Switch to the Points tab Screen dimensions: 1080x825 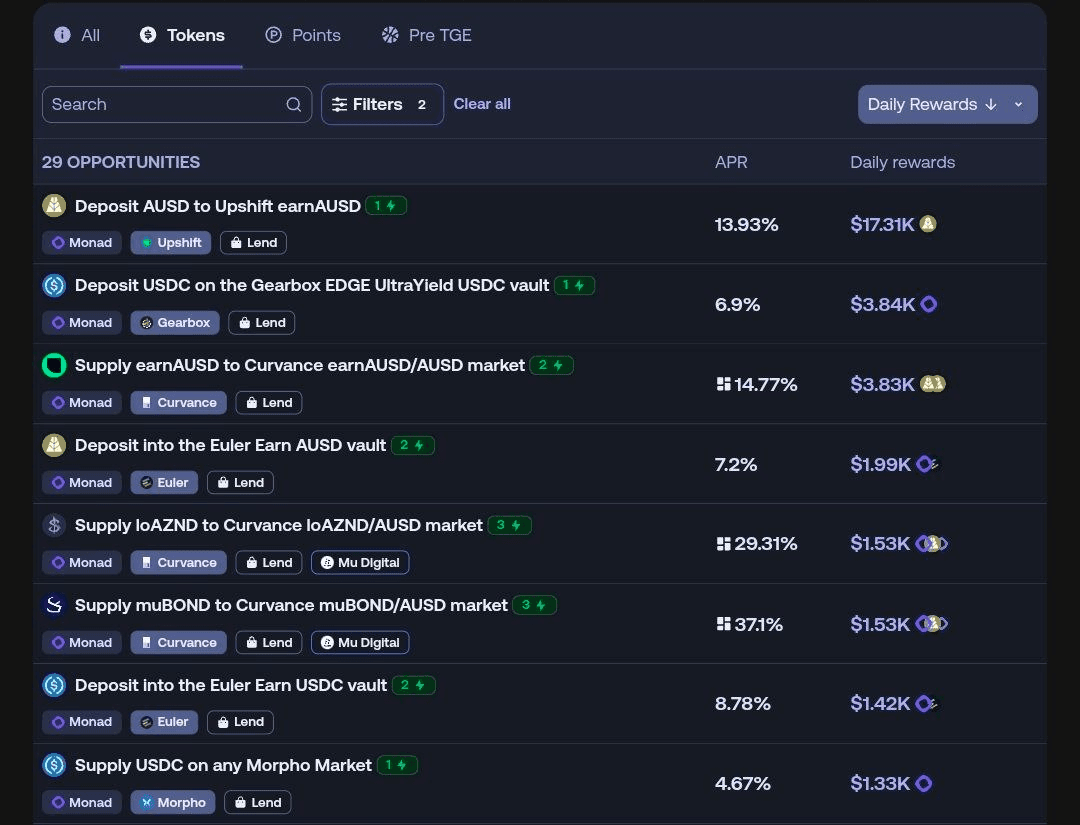pyautogui.click(x=303, y=35)
